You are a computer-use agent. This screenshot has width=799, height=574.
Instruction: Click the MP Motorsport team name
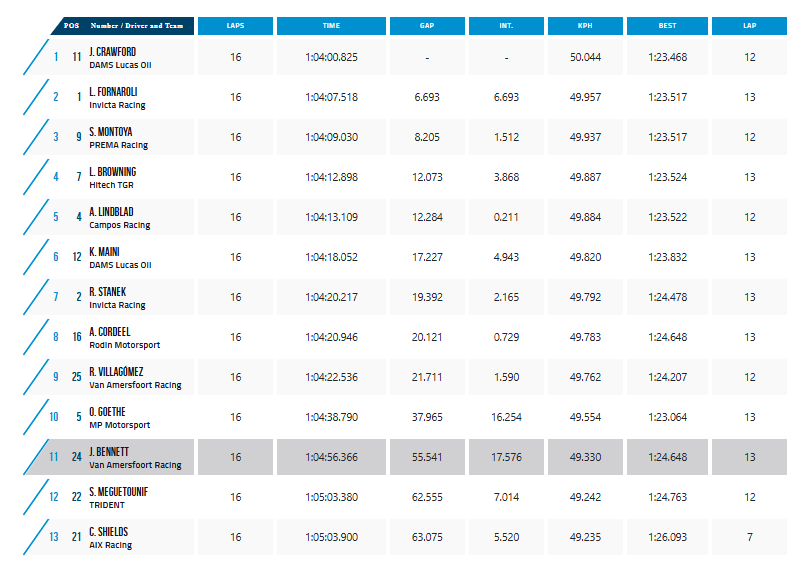coord(118,425)
